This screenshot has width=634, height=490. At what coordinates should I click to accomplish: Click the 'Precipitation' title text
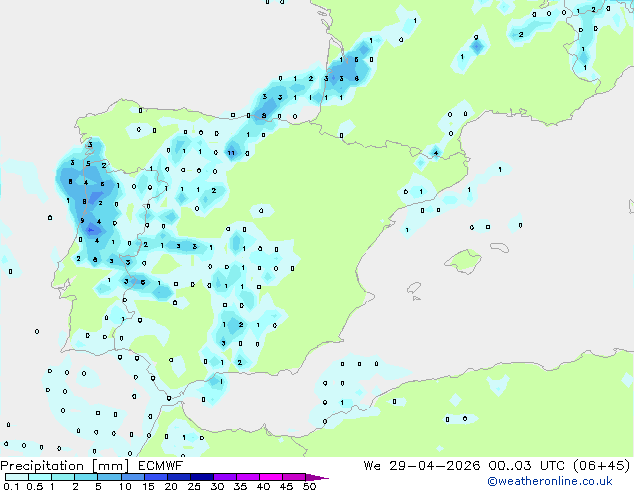coord(42,466)
